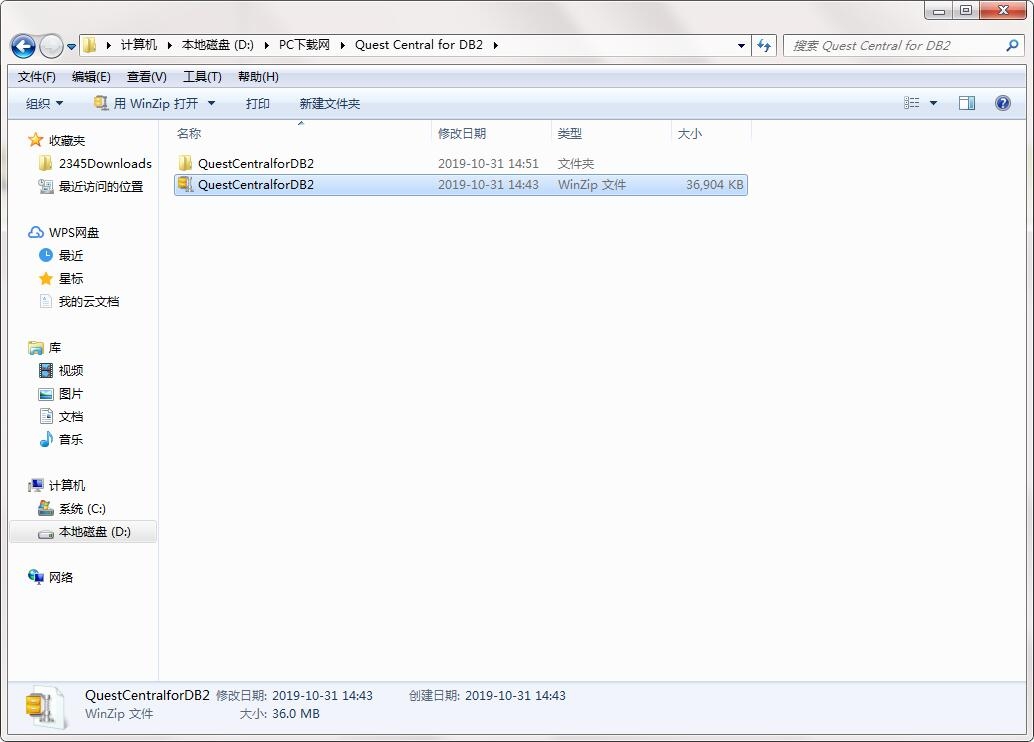Select 计算机 in the navigation pane
Image resolution: width=1034 pixels, height=742 pixels.
coord(57,485)
